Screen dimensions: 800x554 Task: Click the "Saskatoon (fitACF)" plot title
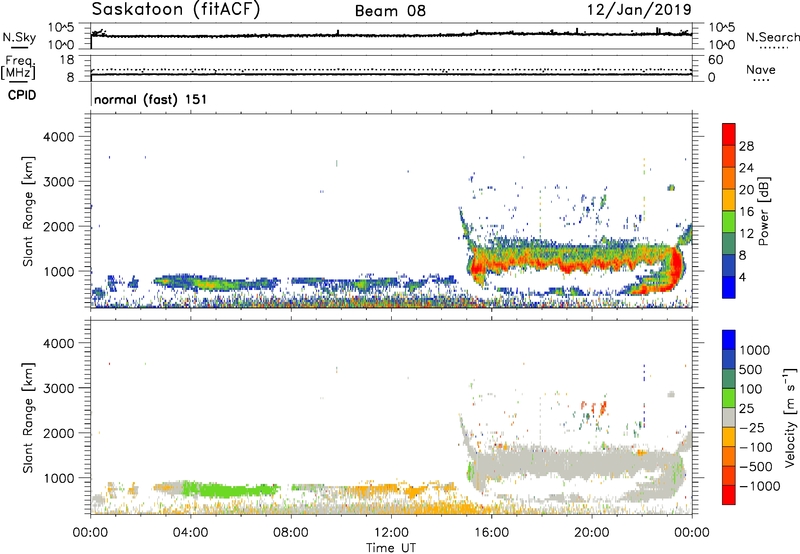176,10
